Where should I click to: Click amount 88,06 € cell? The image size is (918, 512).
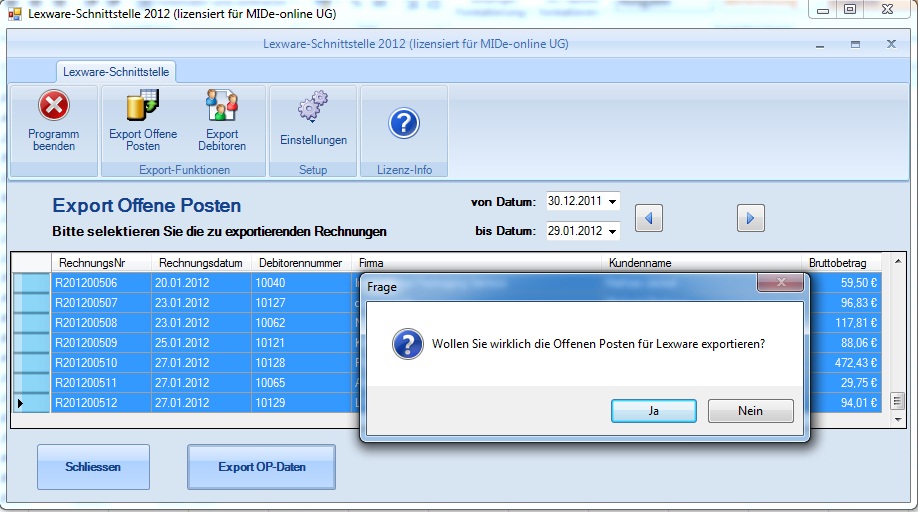coord(845,342)
